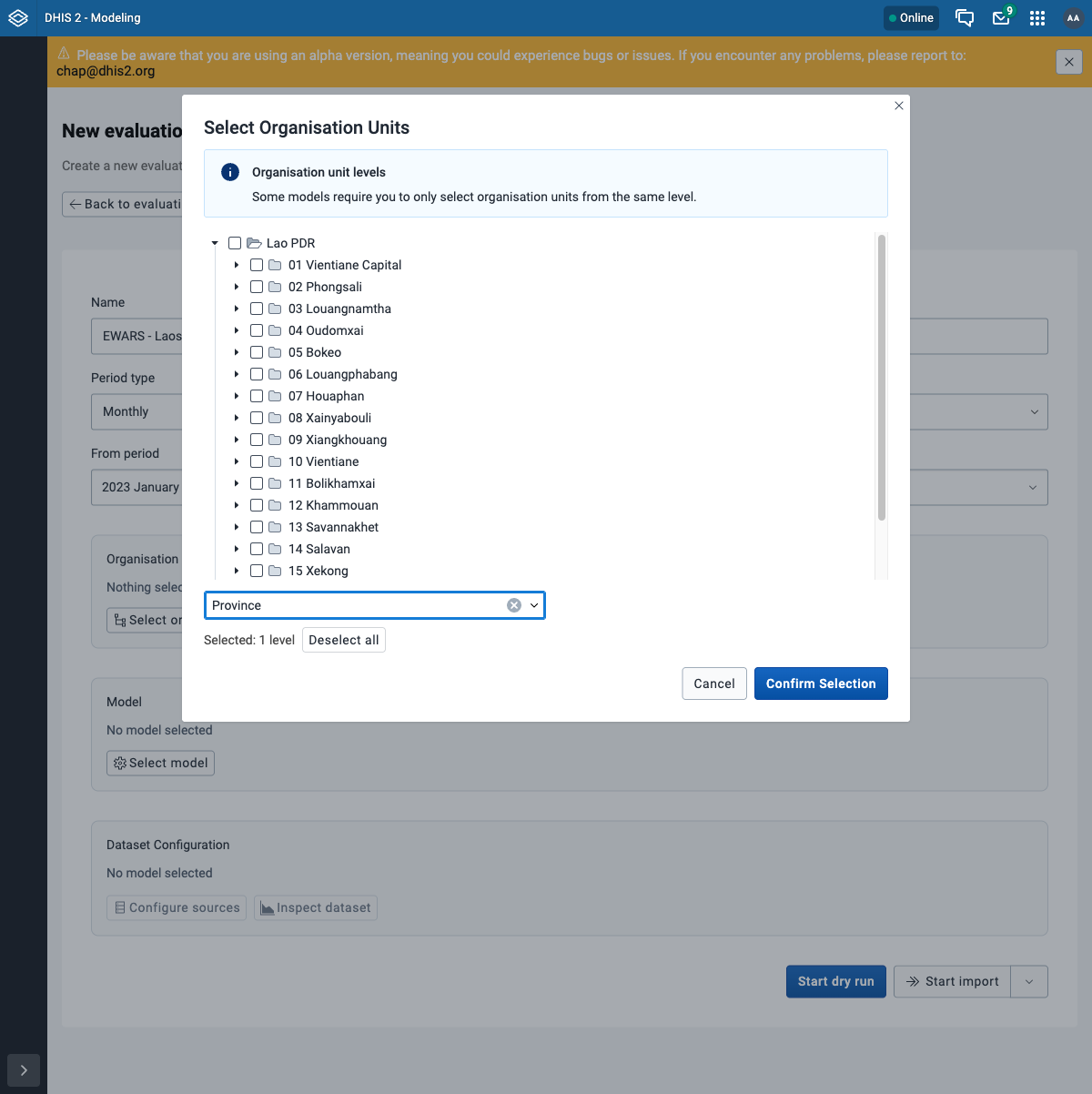Click the 'Selected: 1 level' text
Screen dimensions: 1092x1094
click(249, 640)
